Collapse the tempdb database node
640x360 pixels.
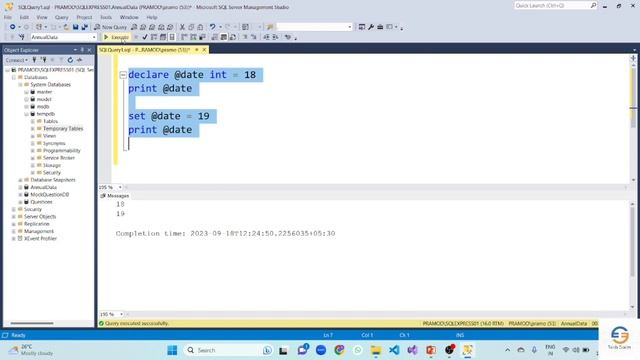pos(27,114)
